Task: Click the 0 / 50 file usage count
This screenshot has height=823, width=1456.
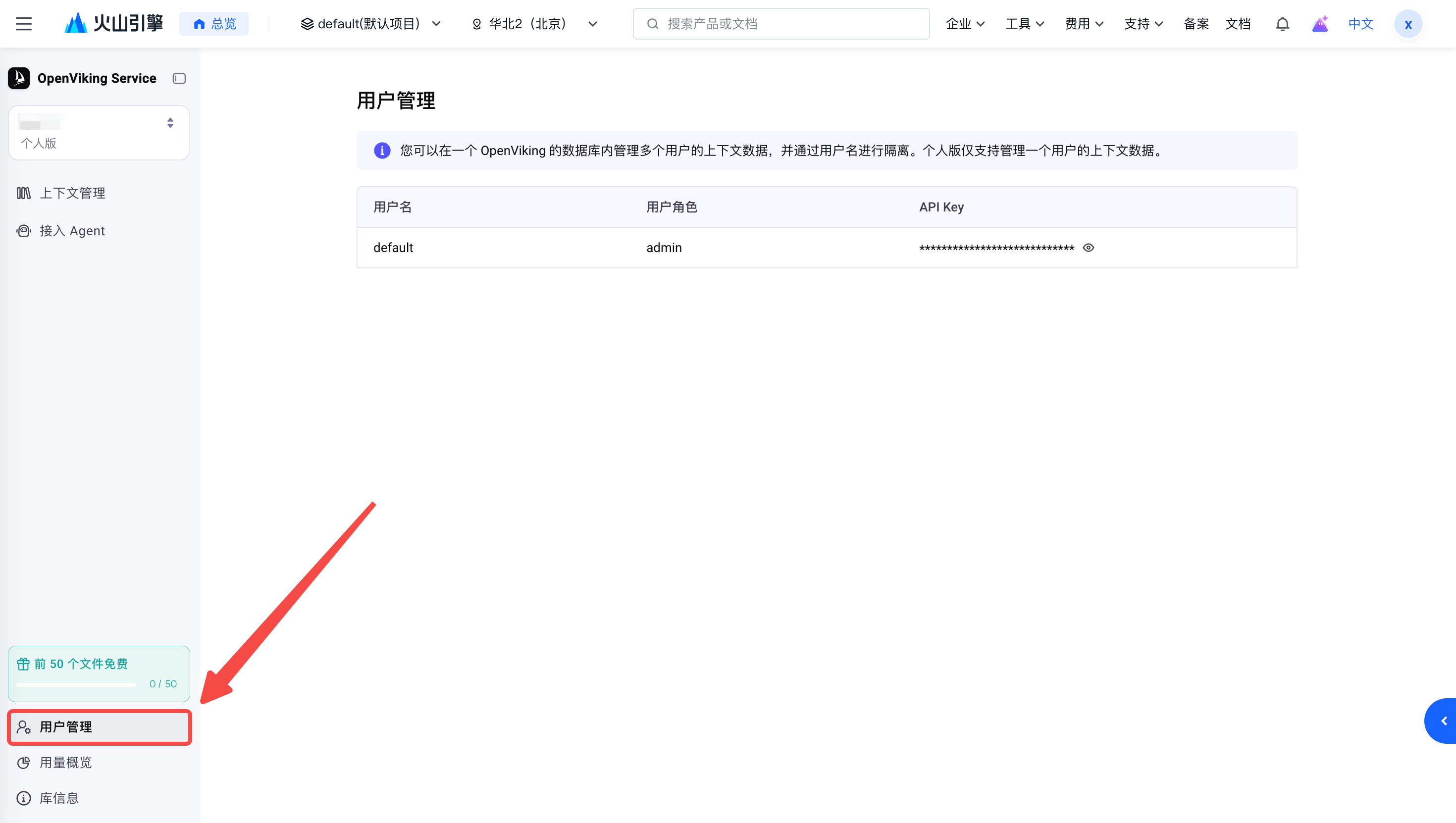Action: (x=163, y=684)
